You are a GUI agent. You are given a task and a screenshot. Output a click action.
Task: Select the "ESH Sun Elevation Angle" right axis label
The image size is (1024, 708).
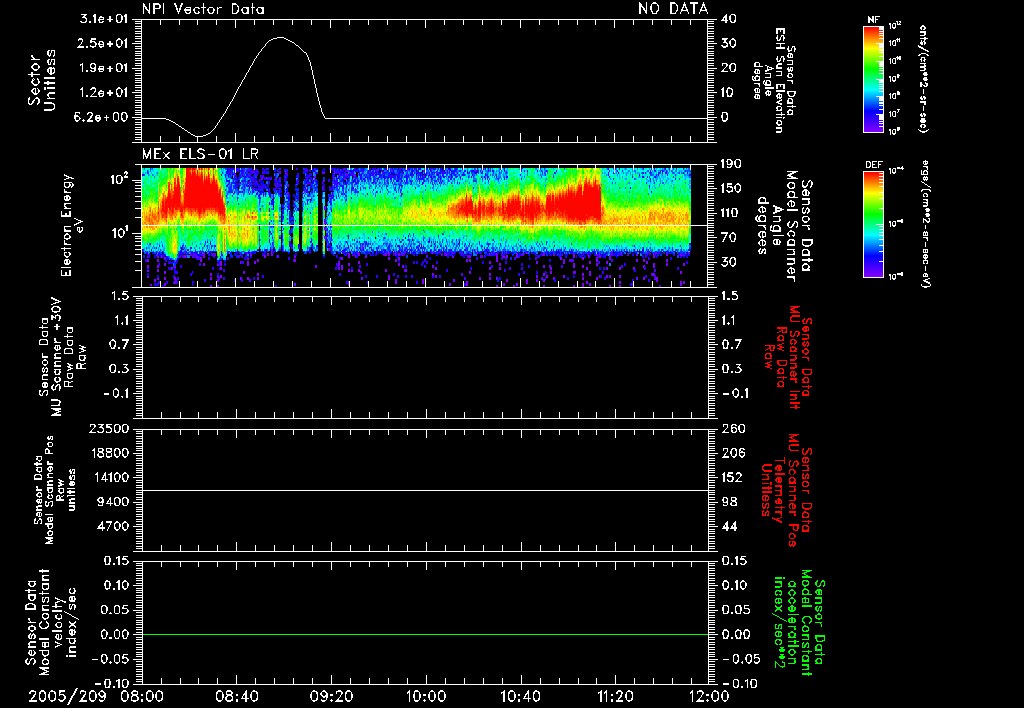click(x=774, y=80)
